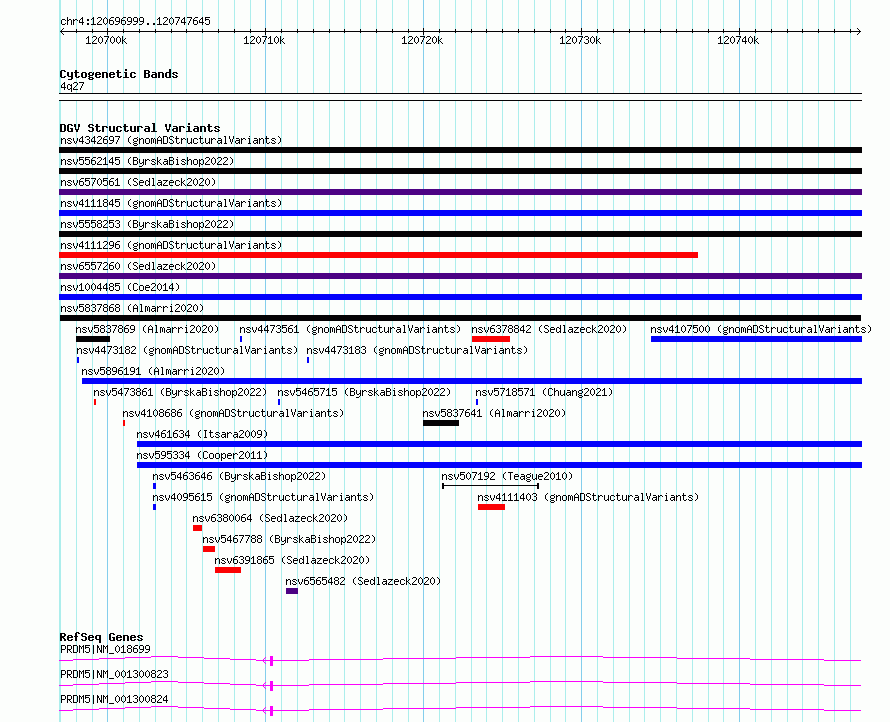The width and height of the screenshot is (890, 722).
Task: Select blue bar under nsv1004485
Action: pyautogui.click(x=460, y=297)
